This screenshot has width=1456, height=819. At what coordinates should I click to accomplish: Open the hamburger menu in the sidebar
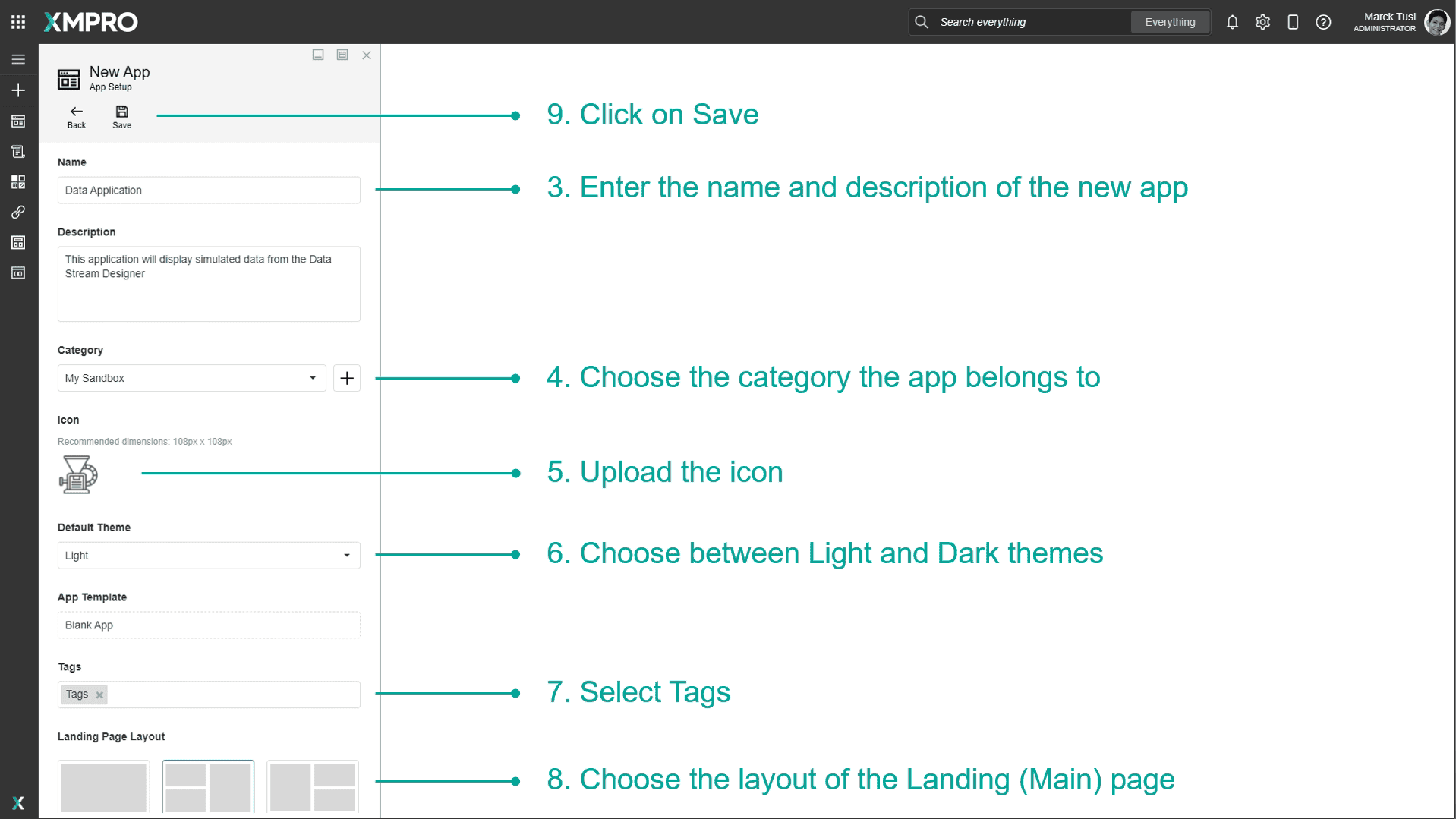[x=18, y=59]
